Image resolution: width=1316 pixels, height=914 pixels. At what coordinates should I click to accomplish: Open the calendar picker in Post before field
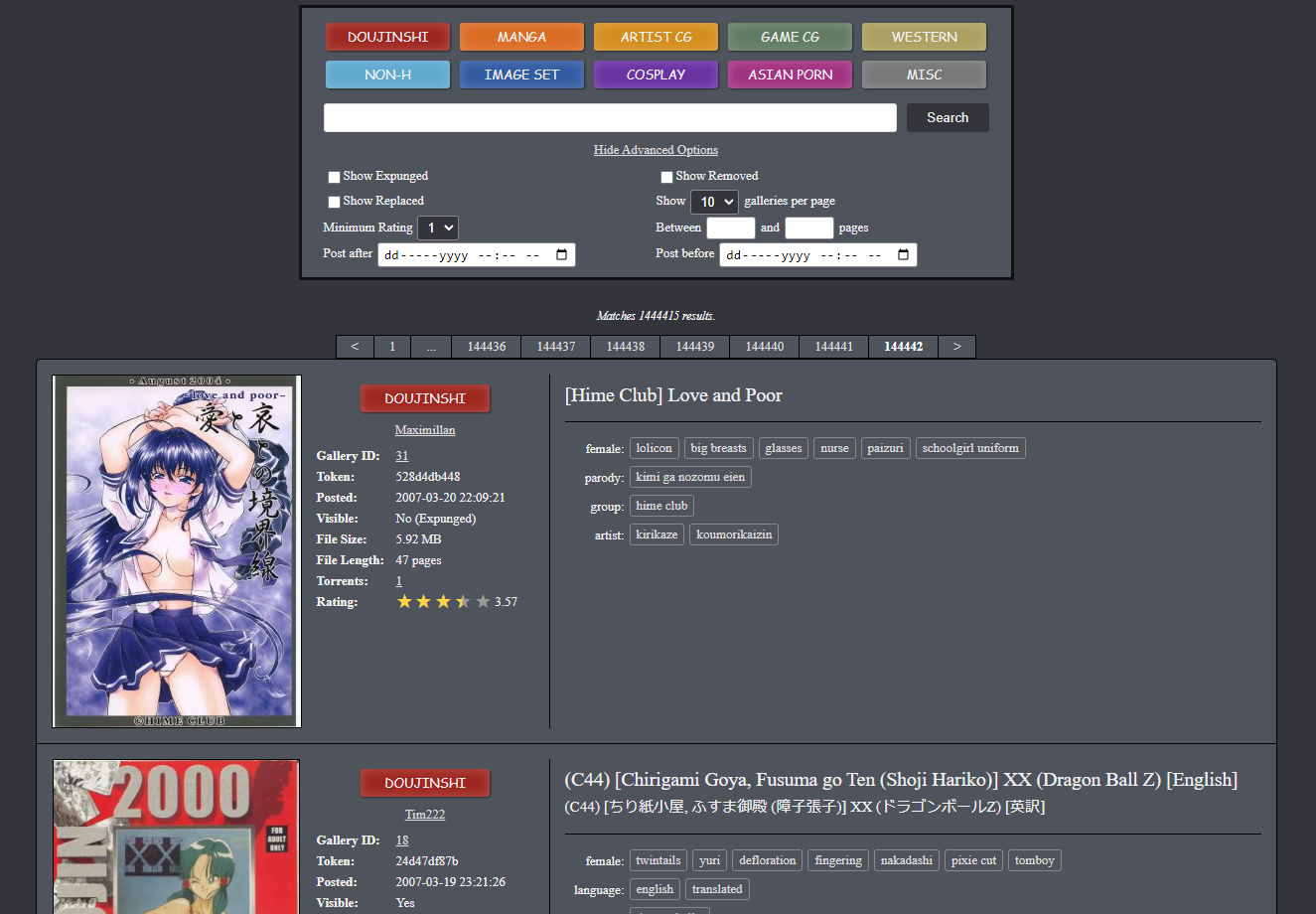point(903,255)
